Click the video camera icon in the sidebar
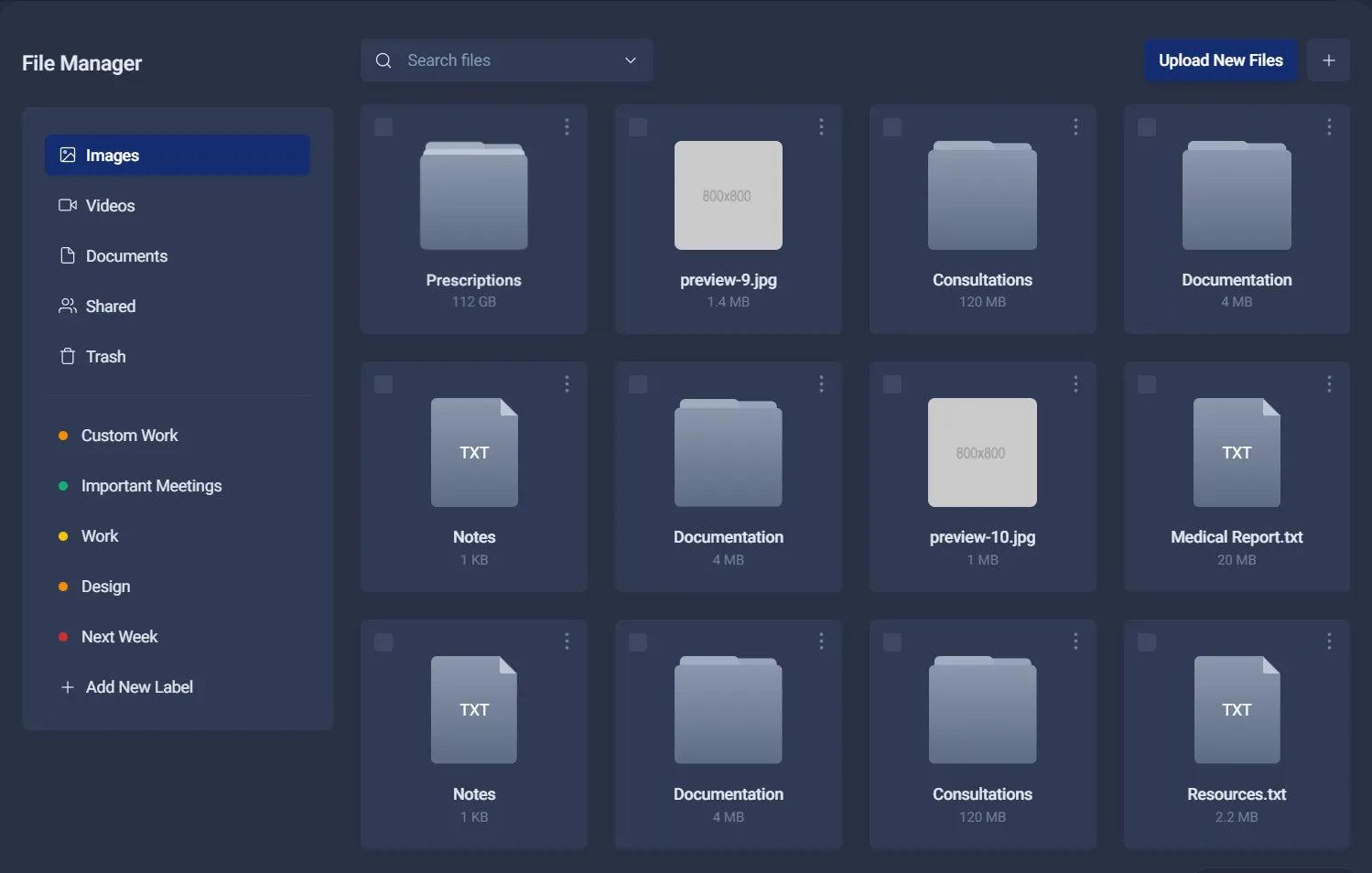1372x873 pixels. 68,205
